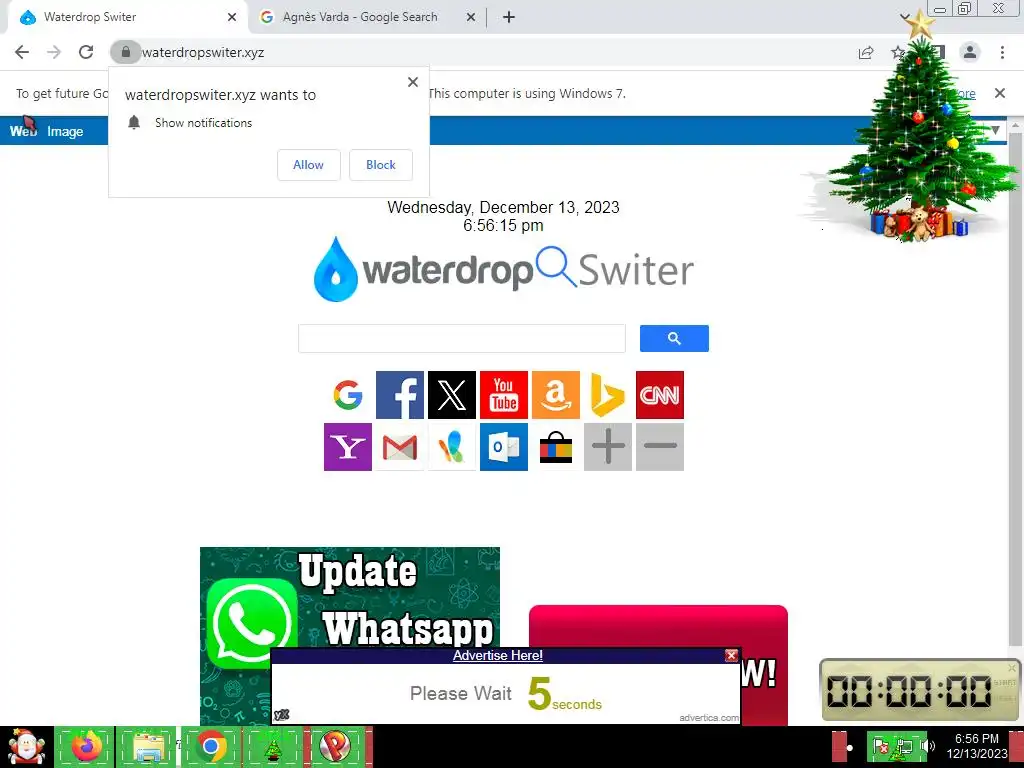Click the Advertise Here! link
Viewport: 1024px width, 768px height.
click(498, 656)
